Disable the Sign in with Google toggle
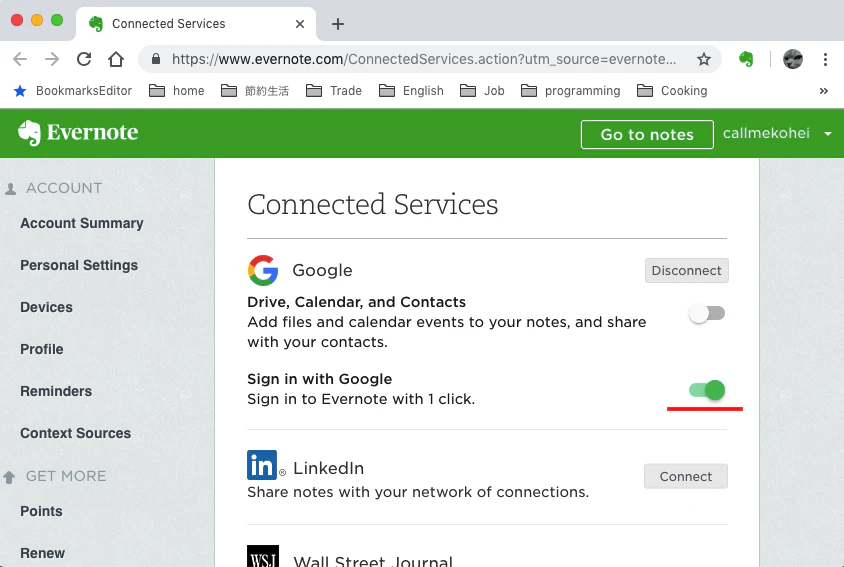The width and height of the screenshot is (844, 567). (x=707, y=390)
